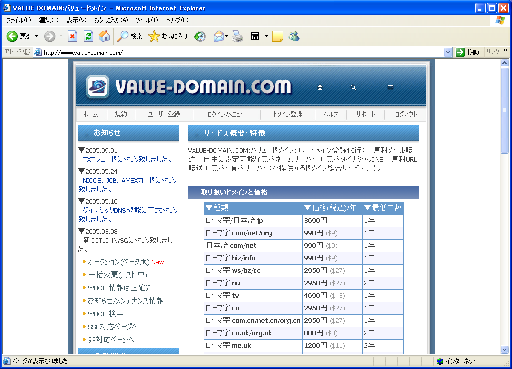Launch Messenger from the toolbar icon
This screenshot has height=369, width=512.
(x=294, y=36)
